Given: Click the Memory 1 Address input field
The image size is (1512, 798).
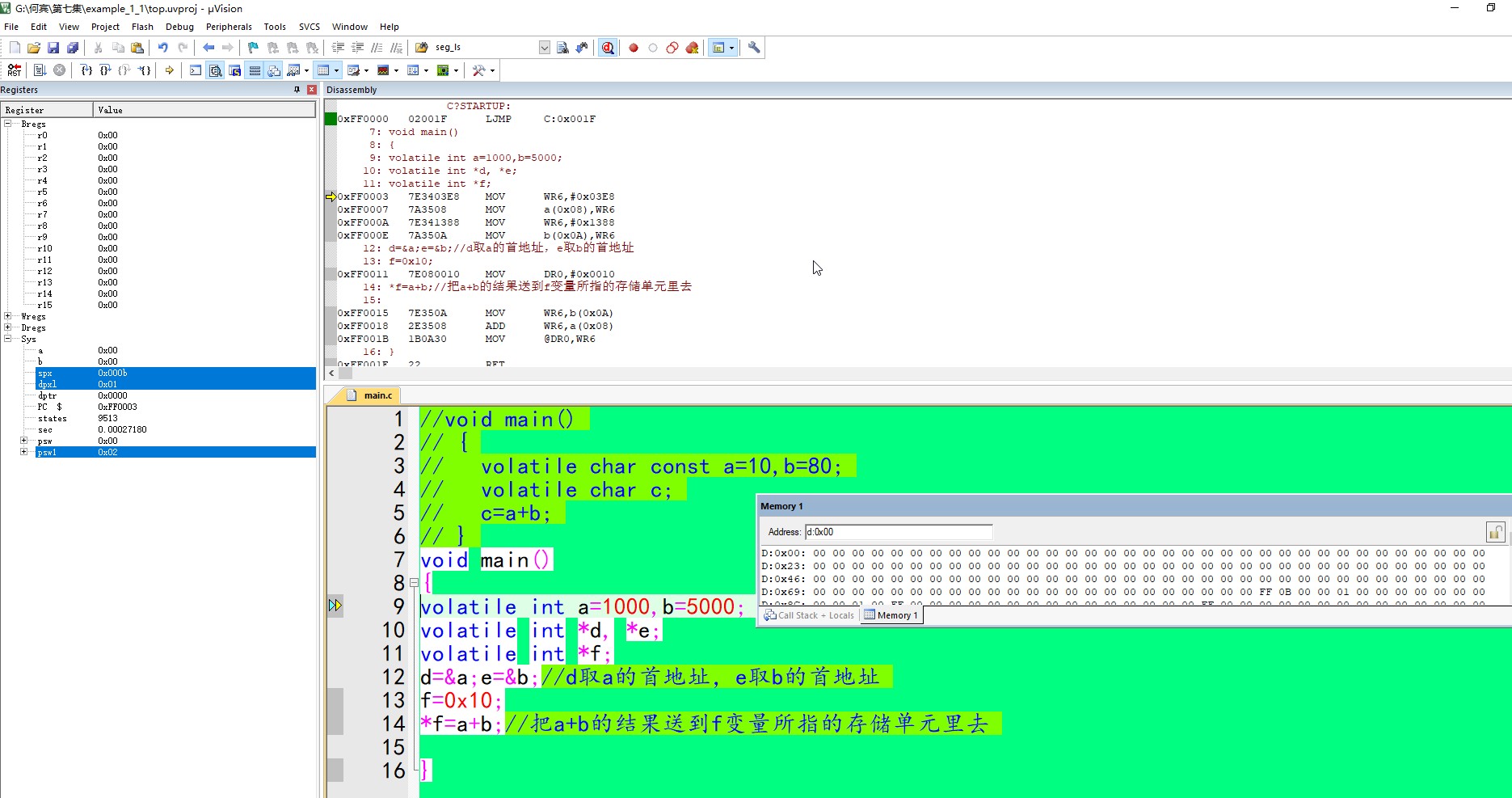Looking at the screenshot, I should pyautogui.click(x=898, y=532).
